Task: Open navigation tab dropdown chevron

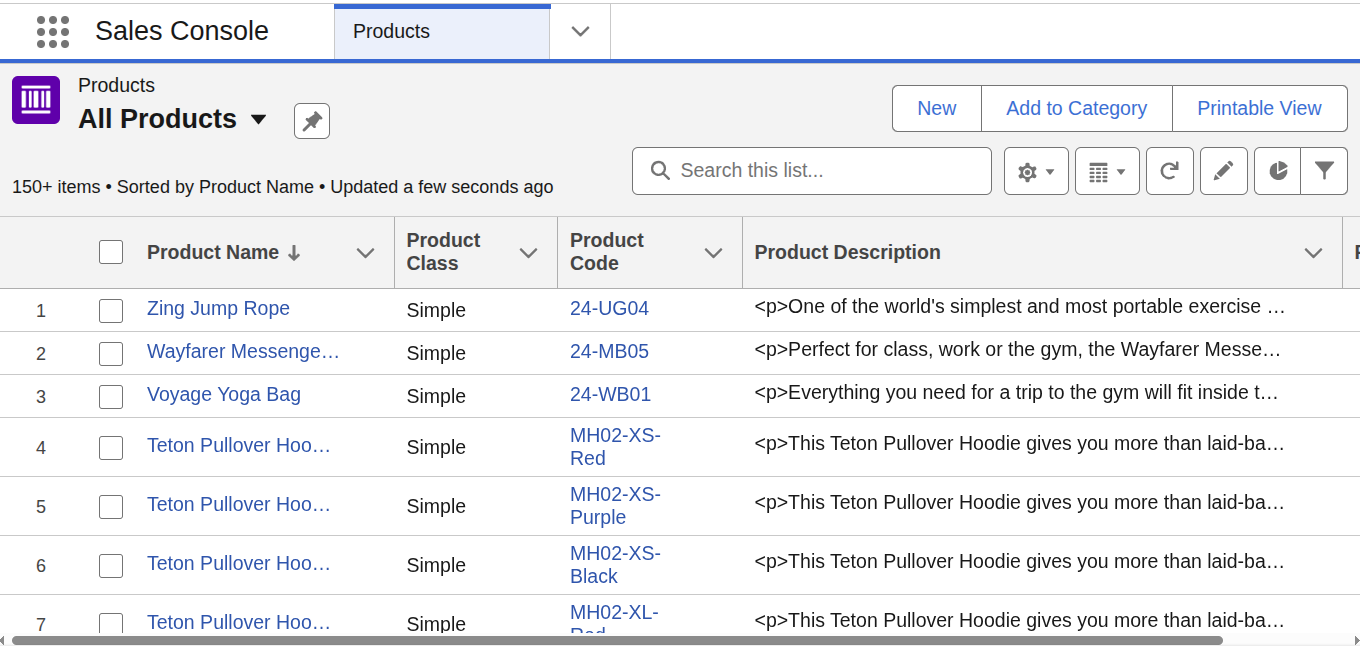Action: coord(580,31)
